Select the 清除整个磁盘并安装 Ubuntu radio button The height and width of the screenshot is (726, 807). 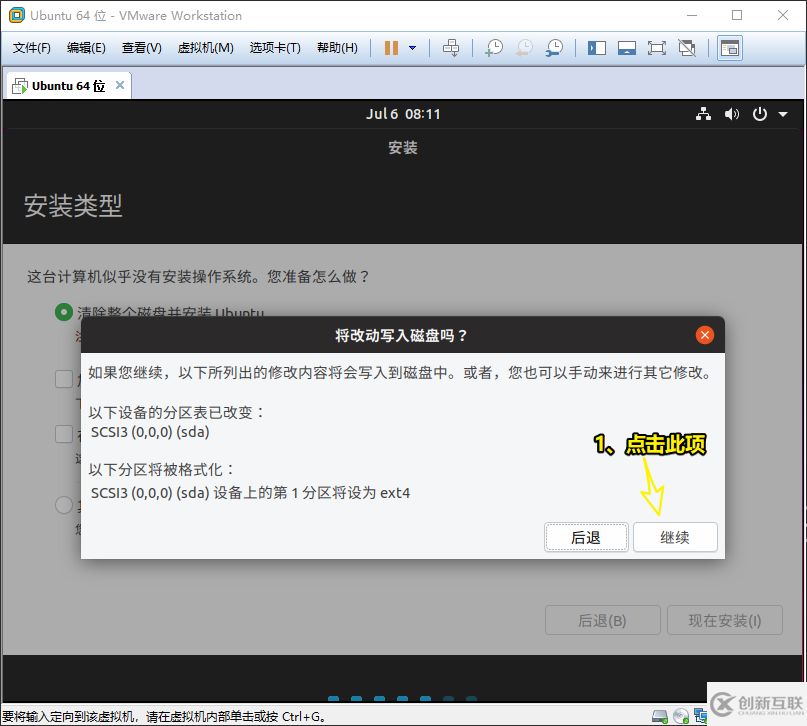point(64,312)
